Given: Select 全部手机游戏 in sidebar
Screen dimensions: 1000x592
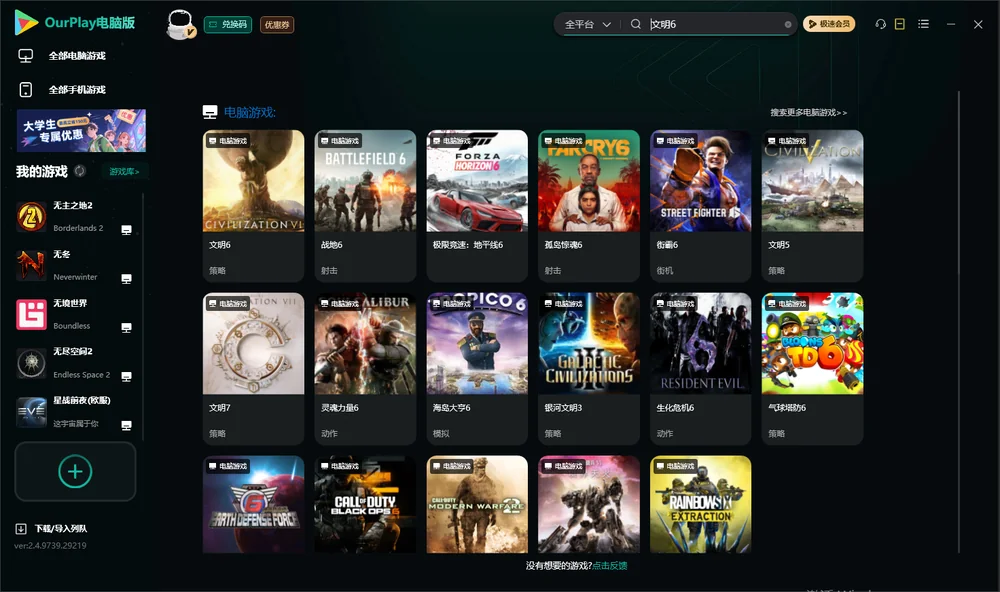Looking at the screenshot, I should 77,90.
